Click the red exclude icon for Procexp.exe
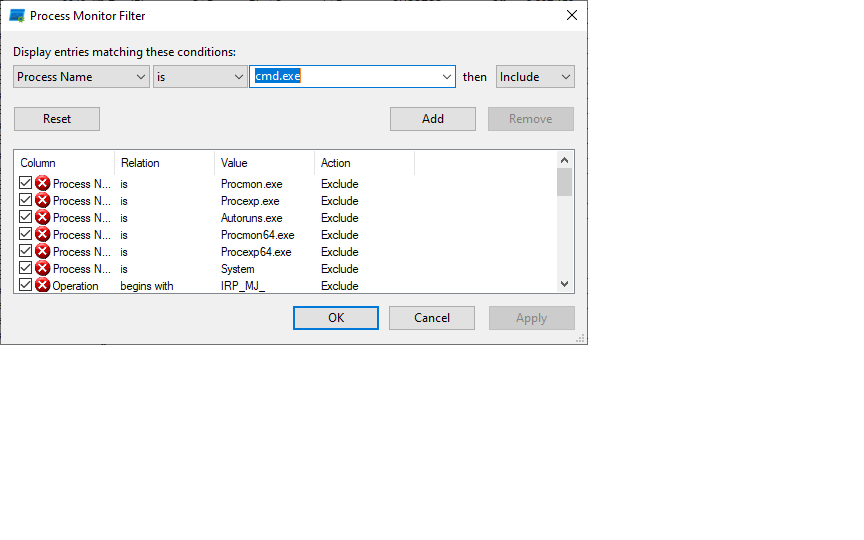The image size is (864, 540). [x=43, y=201]
